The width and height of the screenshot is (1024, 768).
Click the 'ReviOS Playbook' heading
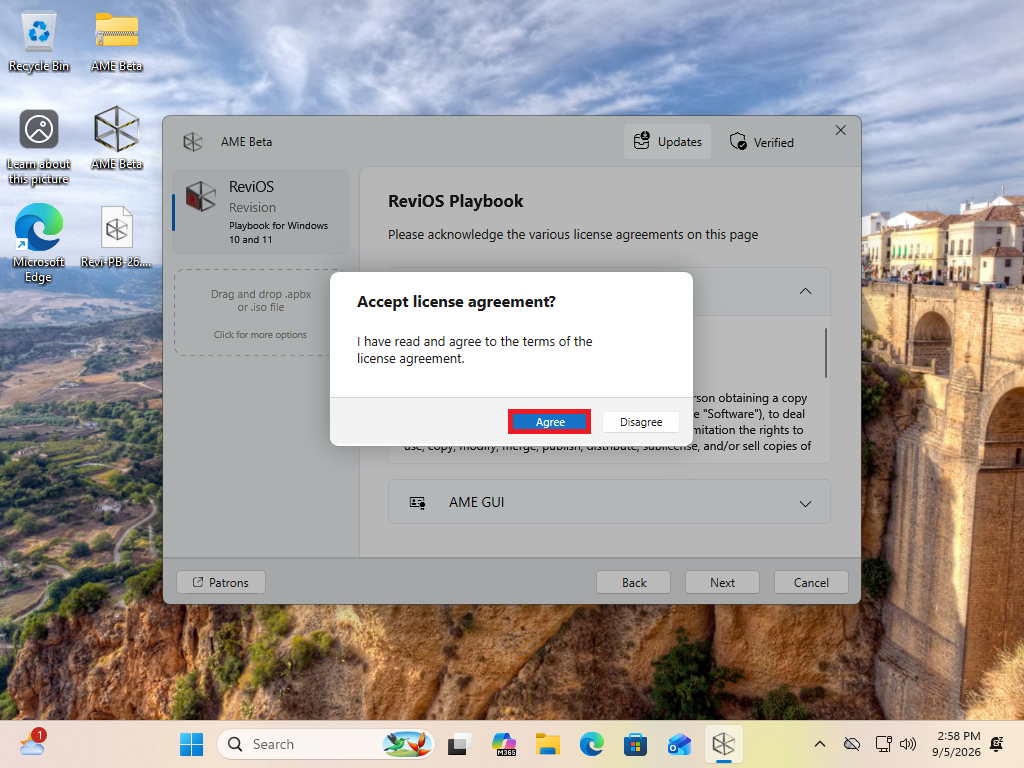pos(455,201)
